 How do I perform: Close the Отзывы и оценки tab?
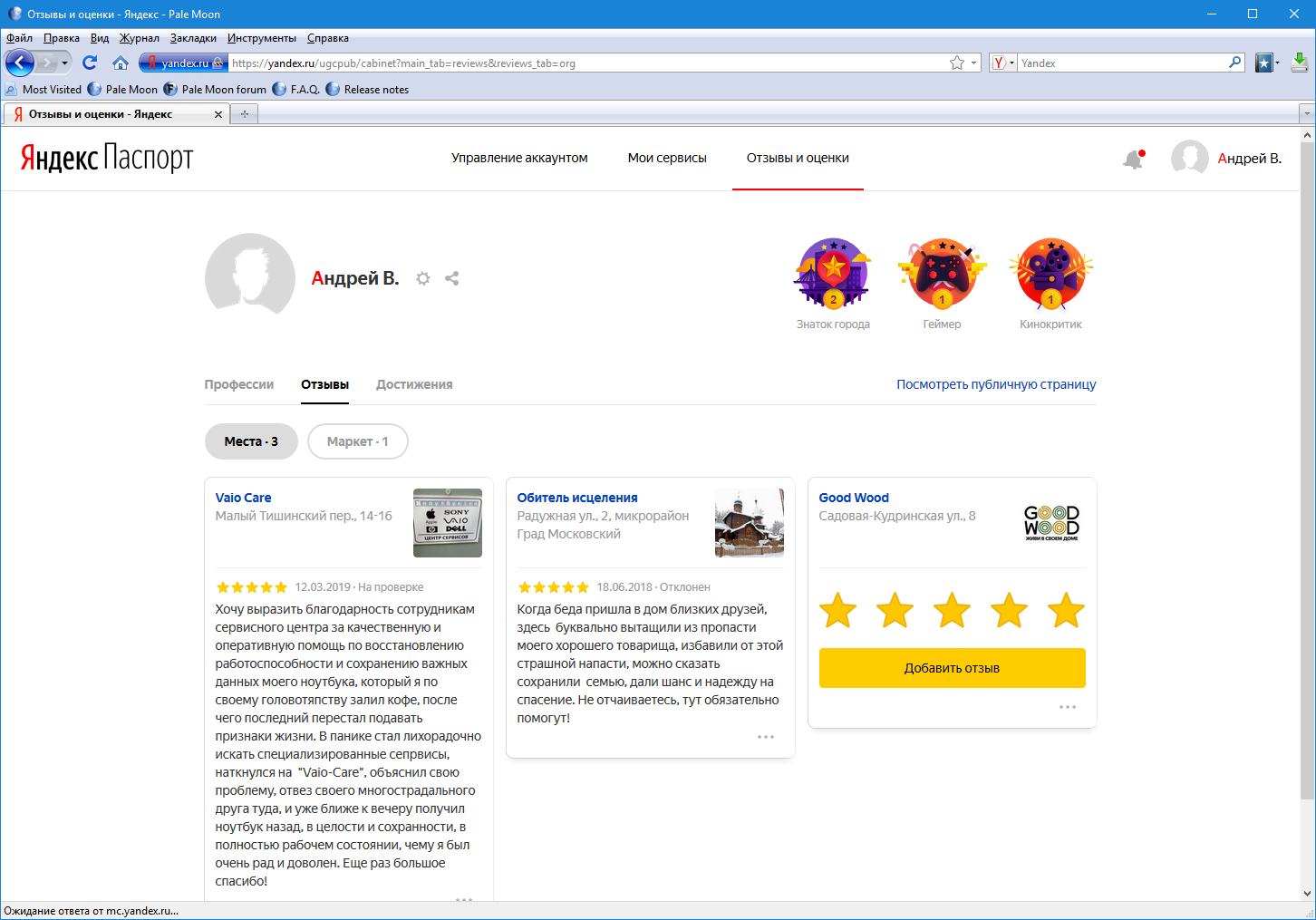click(218, 114)
